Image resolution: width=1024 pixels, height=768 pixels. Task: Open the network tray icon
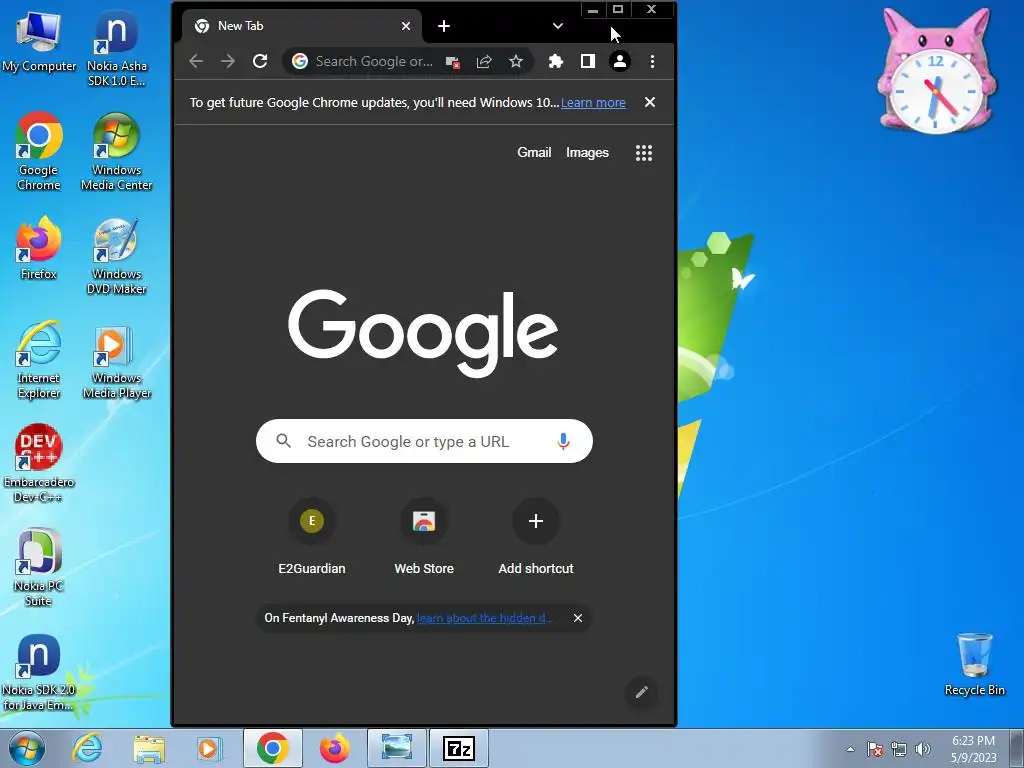(x=899, y=749)
